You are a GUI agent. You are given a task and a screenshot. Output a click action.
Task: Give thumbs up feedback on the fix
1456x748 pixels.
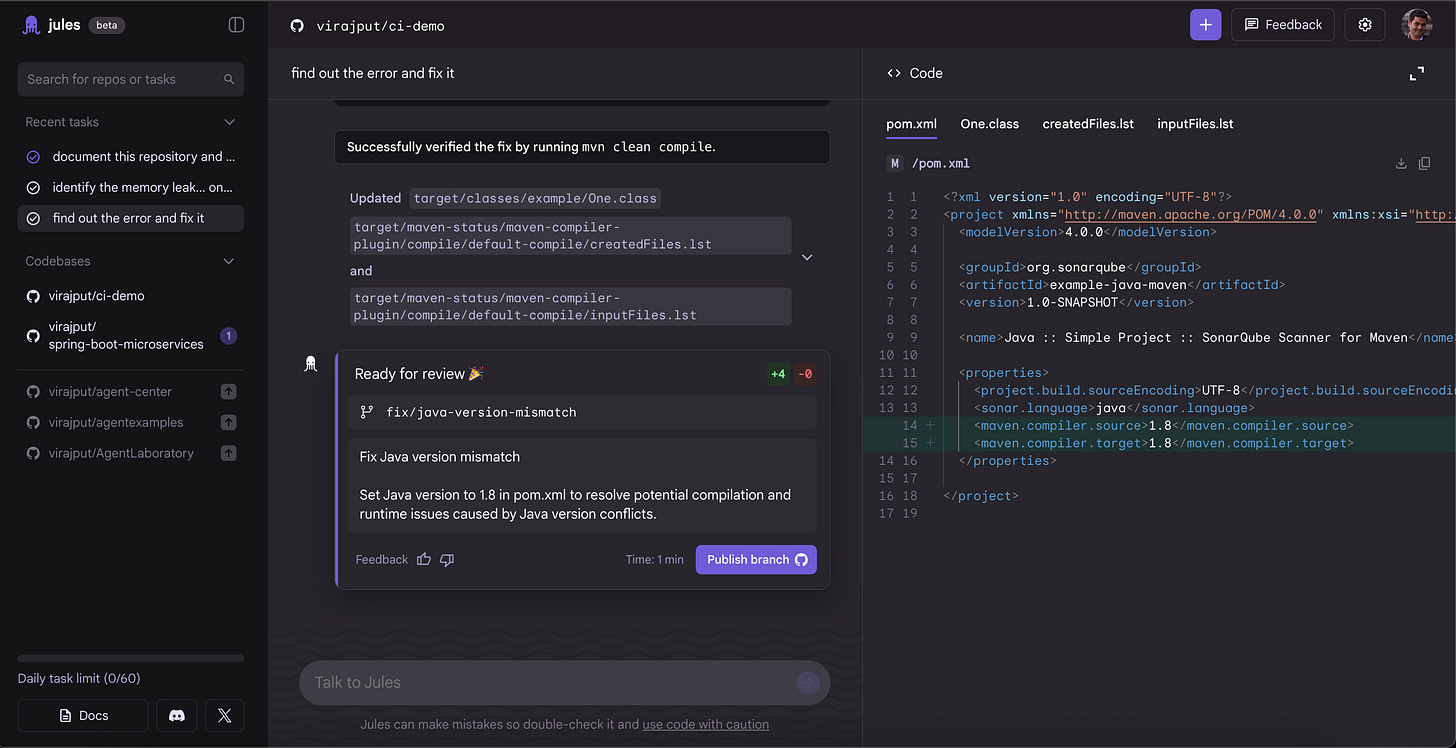click(x=423, y=560)
